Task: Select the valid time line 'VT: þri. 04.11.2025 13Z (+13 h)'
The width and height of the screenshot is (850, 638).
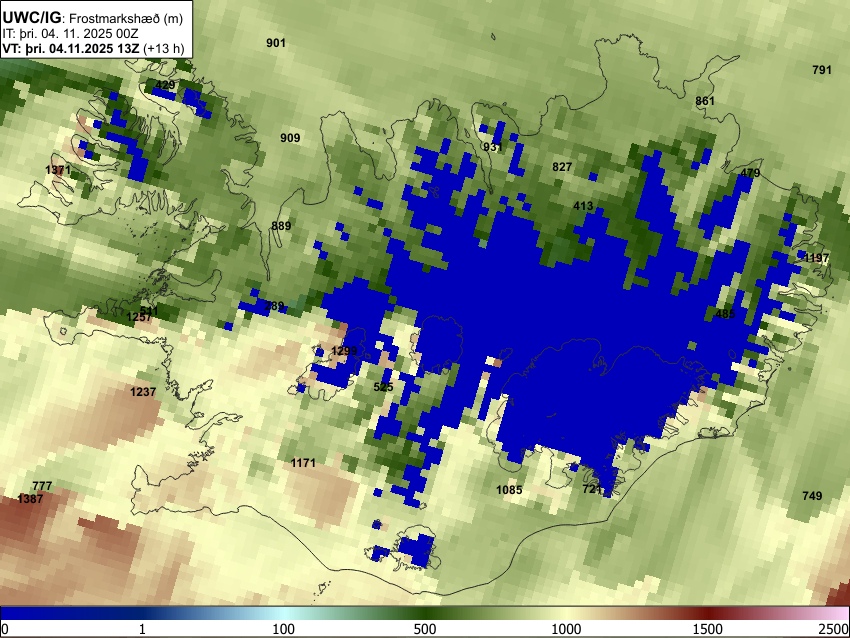Action: (93, 48)
